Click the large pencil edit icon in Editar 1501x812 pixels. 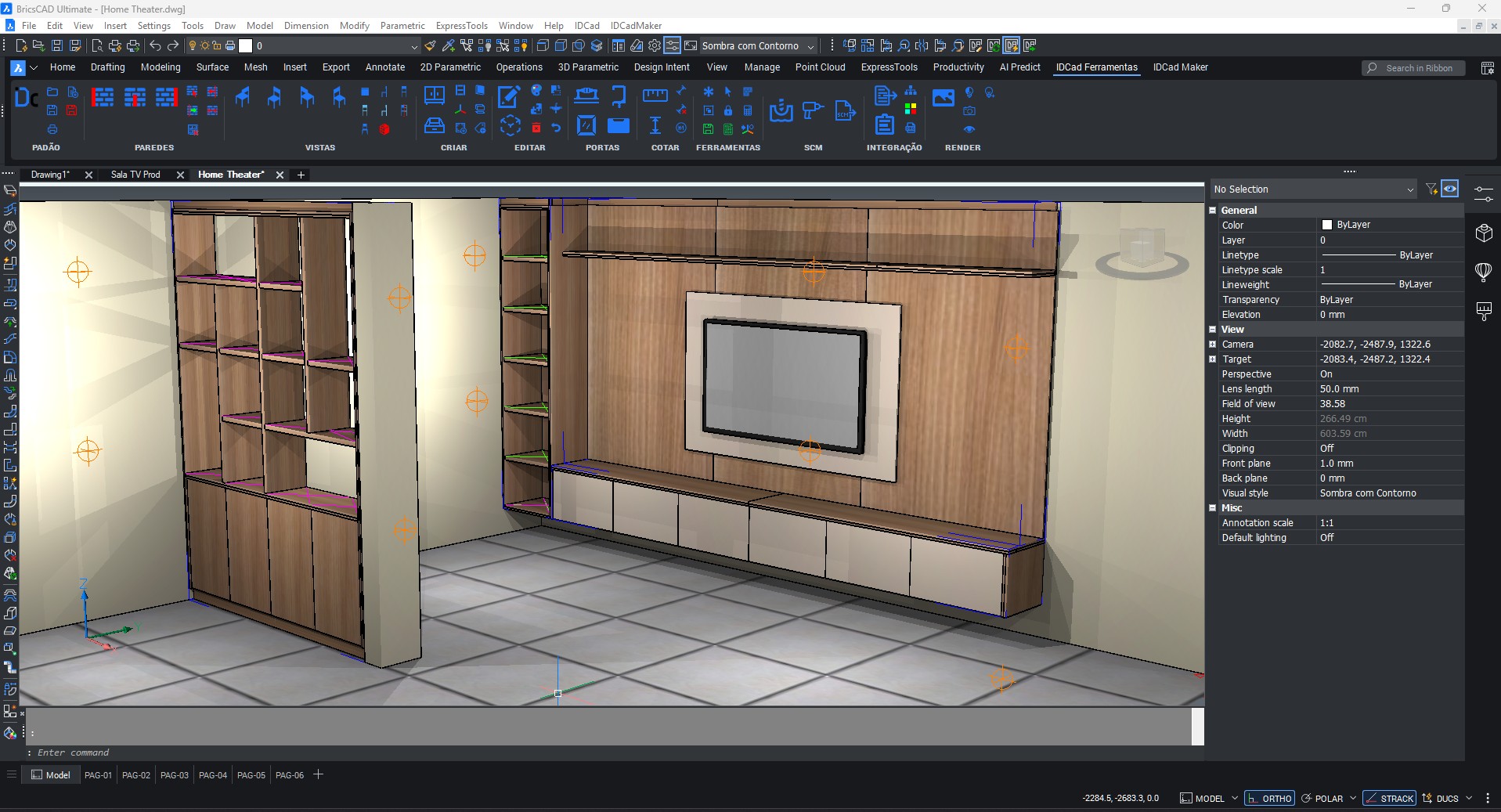(509, 96)
